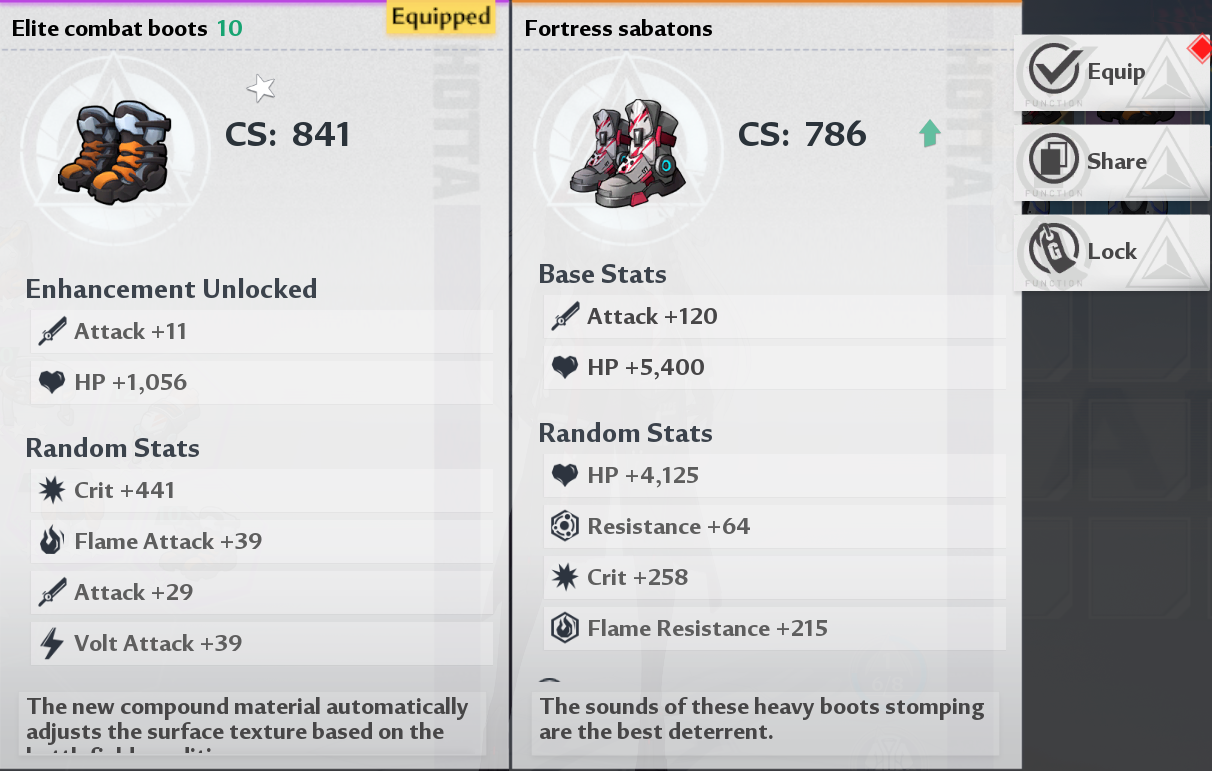Click the yellow Equipped badge
Screen dimensions: 1212x771
tap(441, 17)
